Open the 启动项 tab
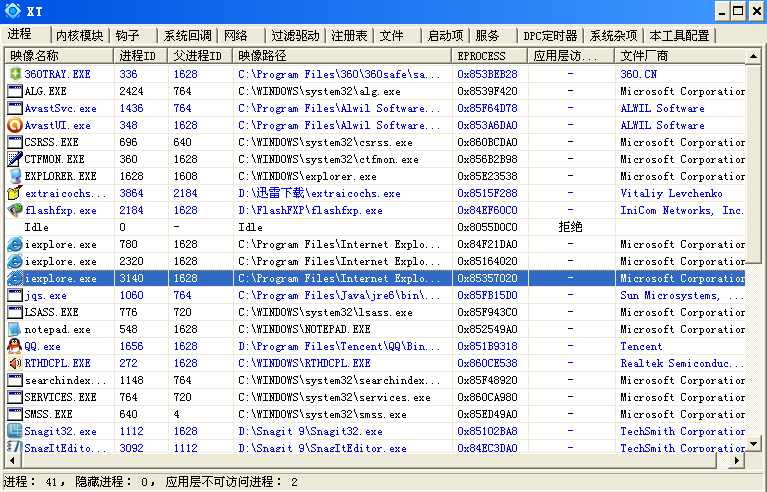The height and width of the screenshot is (492, 767). pyautogui.click(x=445, y=36)
